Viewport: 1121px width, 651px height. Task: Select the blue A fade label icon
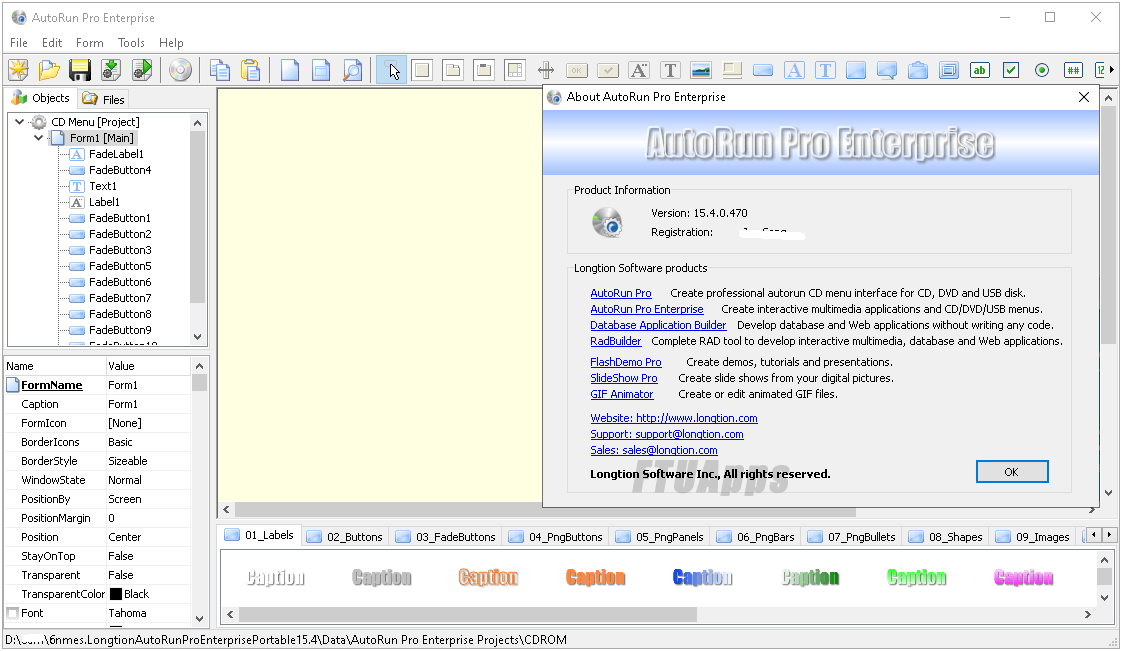[x=794, y=70]
